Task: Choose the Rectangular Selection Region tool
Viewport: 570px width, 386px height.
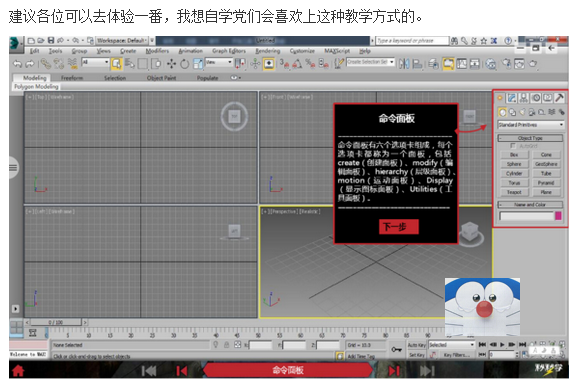Action: pos(142,64)
